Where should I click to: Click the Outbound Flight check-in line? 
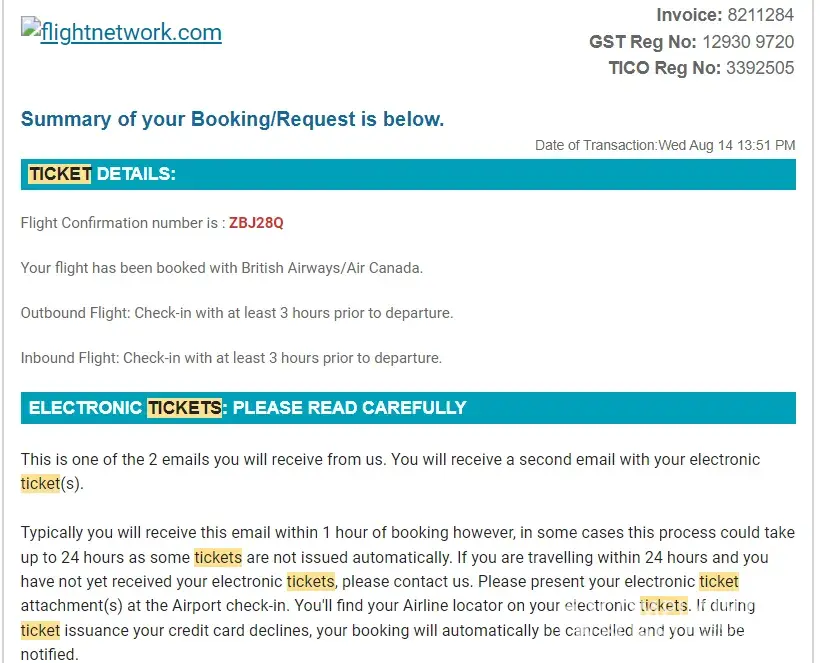tap(237, 313)
